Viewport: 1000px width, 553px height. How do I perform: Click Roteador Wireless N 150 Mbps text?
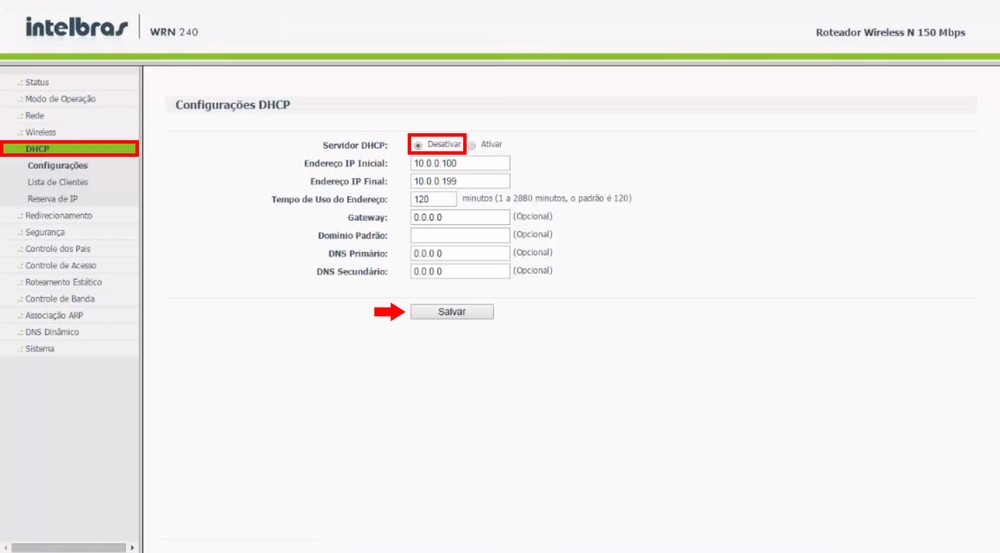tap(890, 33)
